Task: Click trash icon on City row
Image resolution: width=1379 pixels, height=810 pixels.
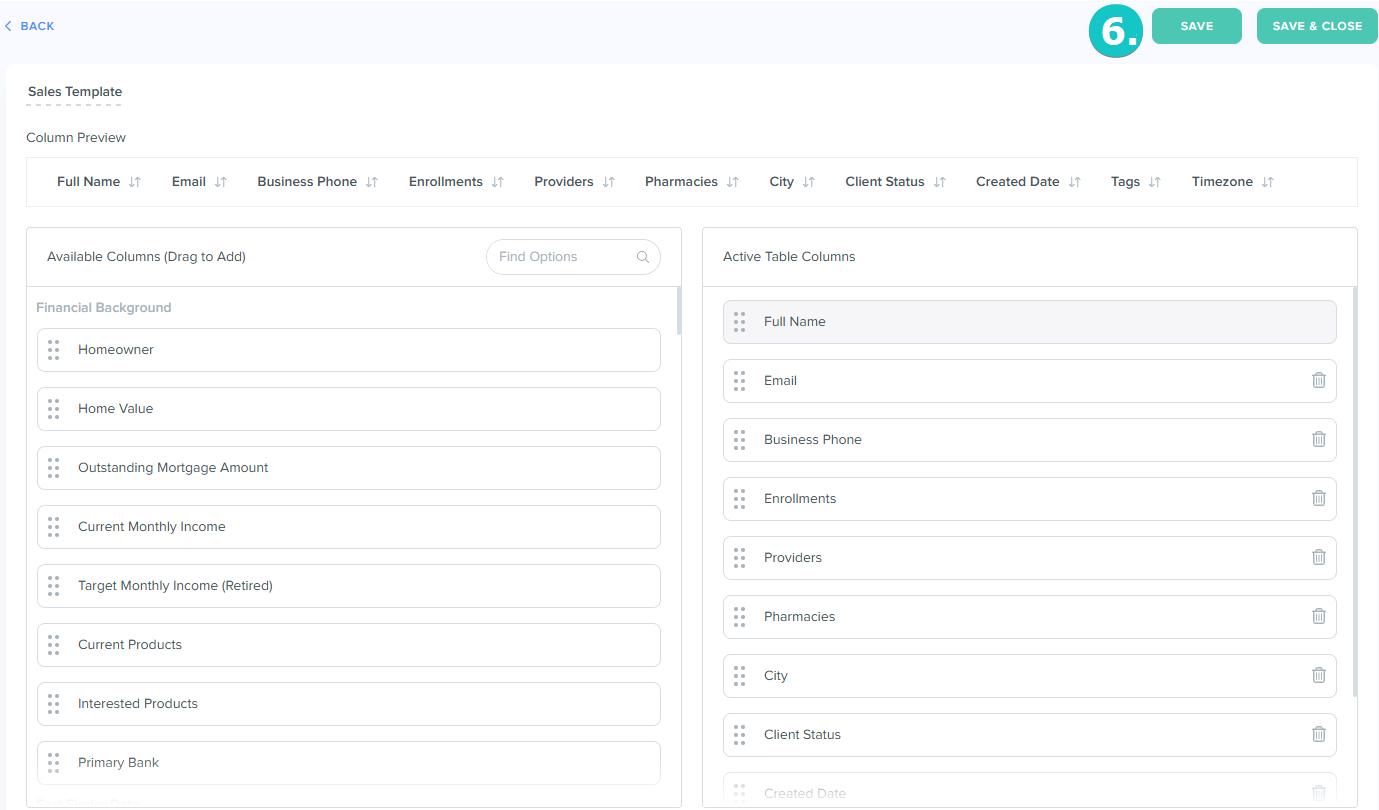Action: click(1319, 675)
